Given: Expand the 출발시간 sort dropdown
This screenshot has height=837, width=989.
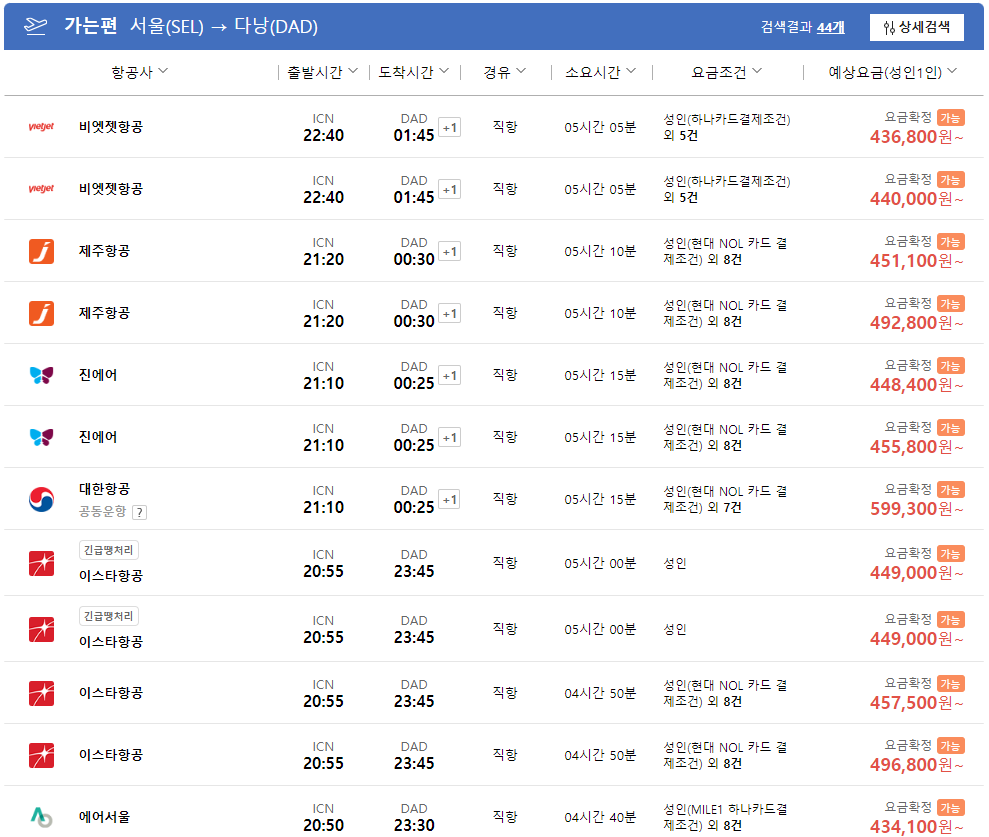Looking at the screenshot, I should click(323, 71).
